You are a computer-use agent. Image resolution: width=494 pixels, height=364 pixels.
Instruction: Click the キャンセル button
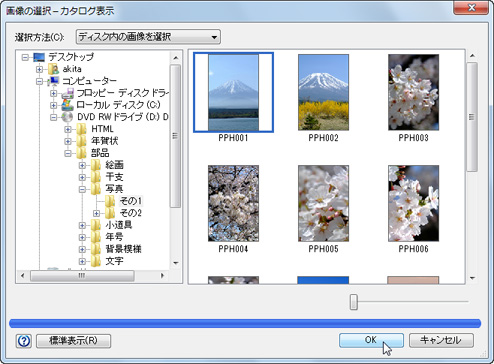(441, 340)
